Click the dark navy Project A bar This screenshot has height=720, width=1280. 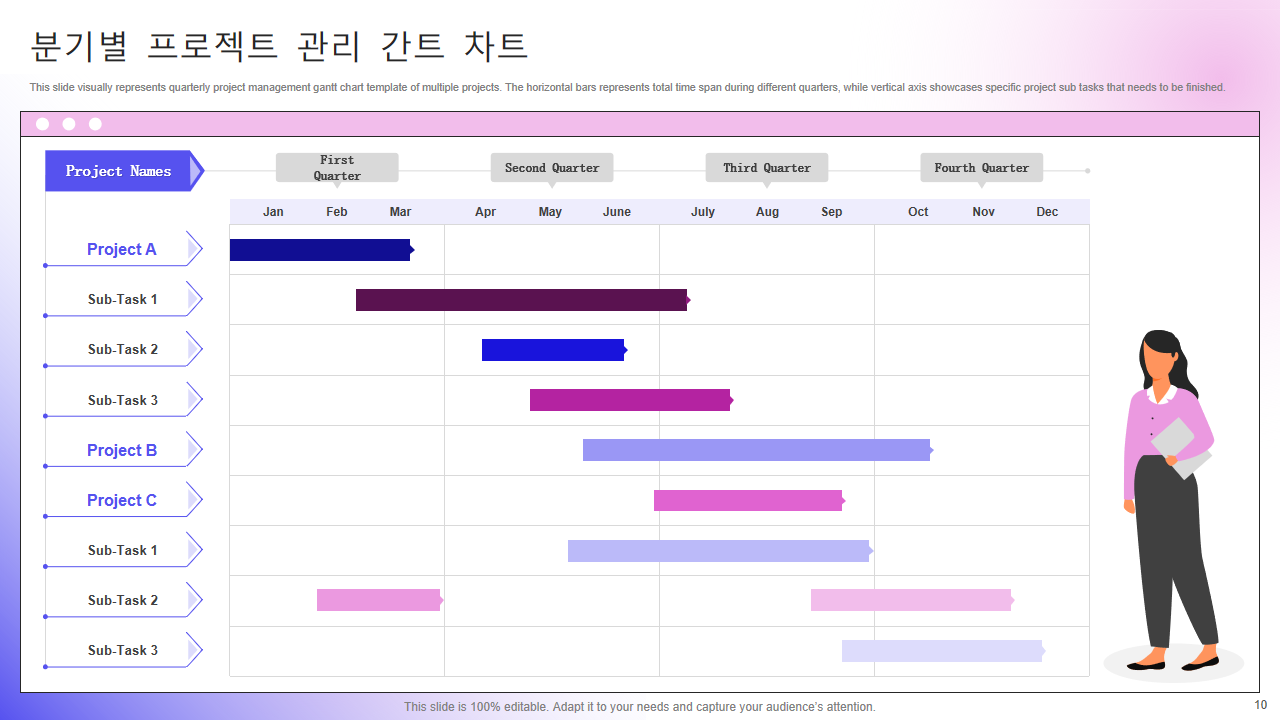(321, 250)
